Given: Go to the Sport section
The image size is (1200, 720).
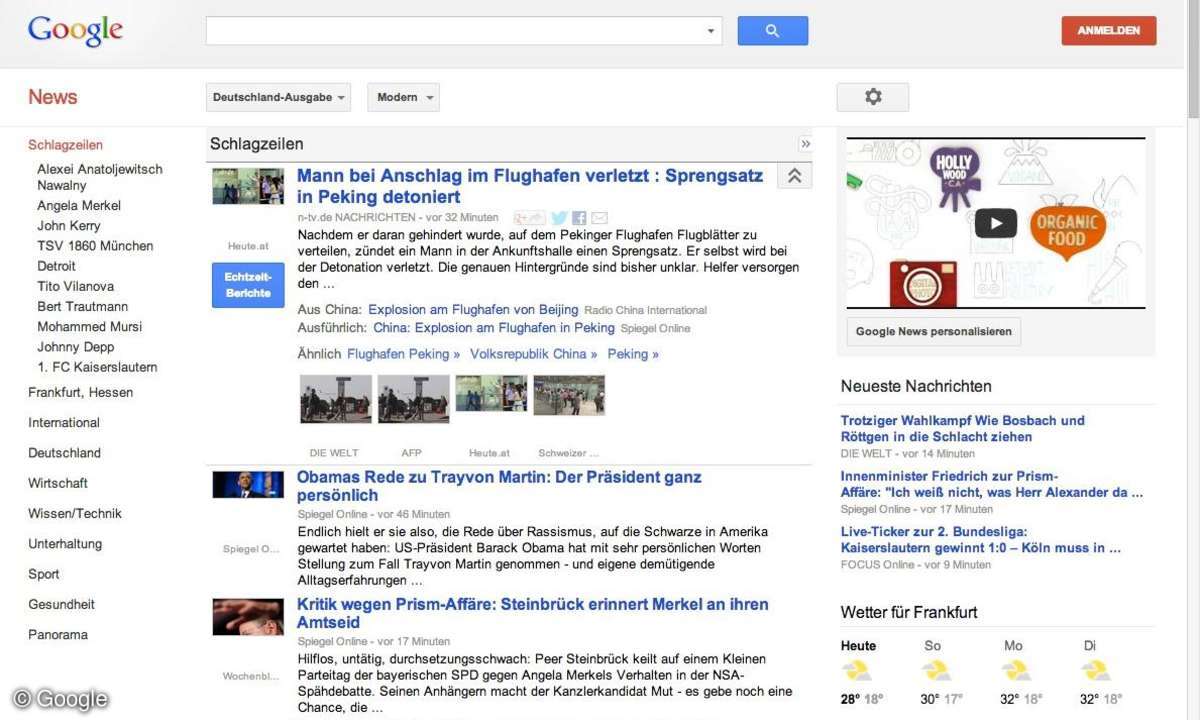Looking at the screenshot, I should pyautogui.click(x=44, y=574).
